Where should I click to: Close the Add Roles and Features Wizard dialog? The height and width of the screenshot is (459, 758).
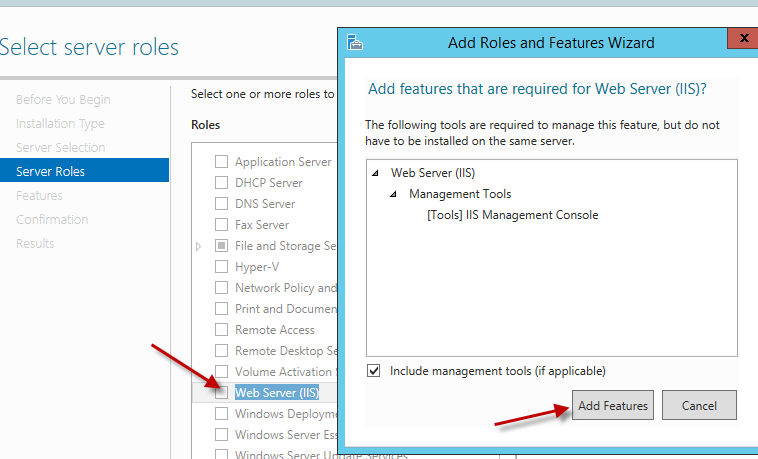click(x=743, y=38)
